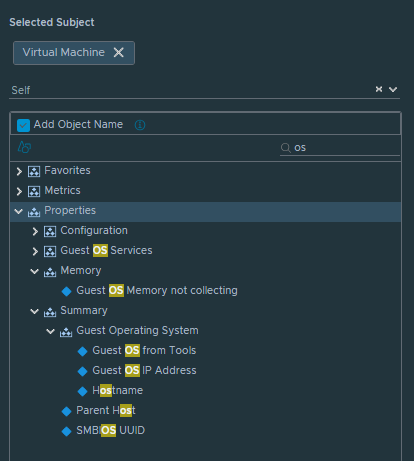Select the SMBIOS UUID property
Viewport: 414px width, 461px height.
[110, 430]
